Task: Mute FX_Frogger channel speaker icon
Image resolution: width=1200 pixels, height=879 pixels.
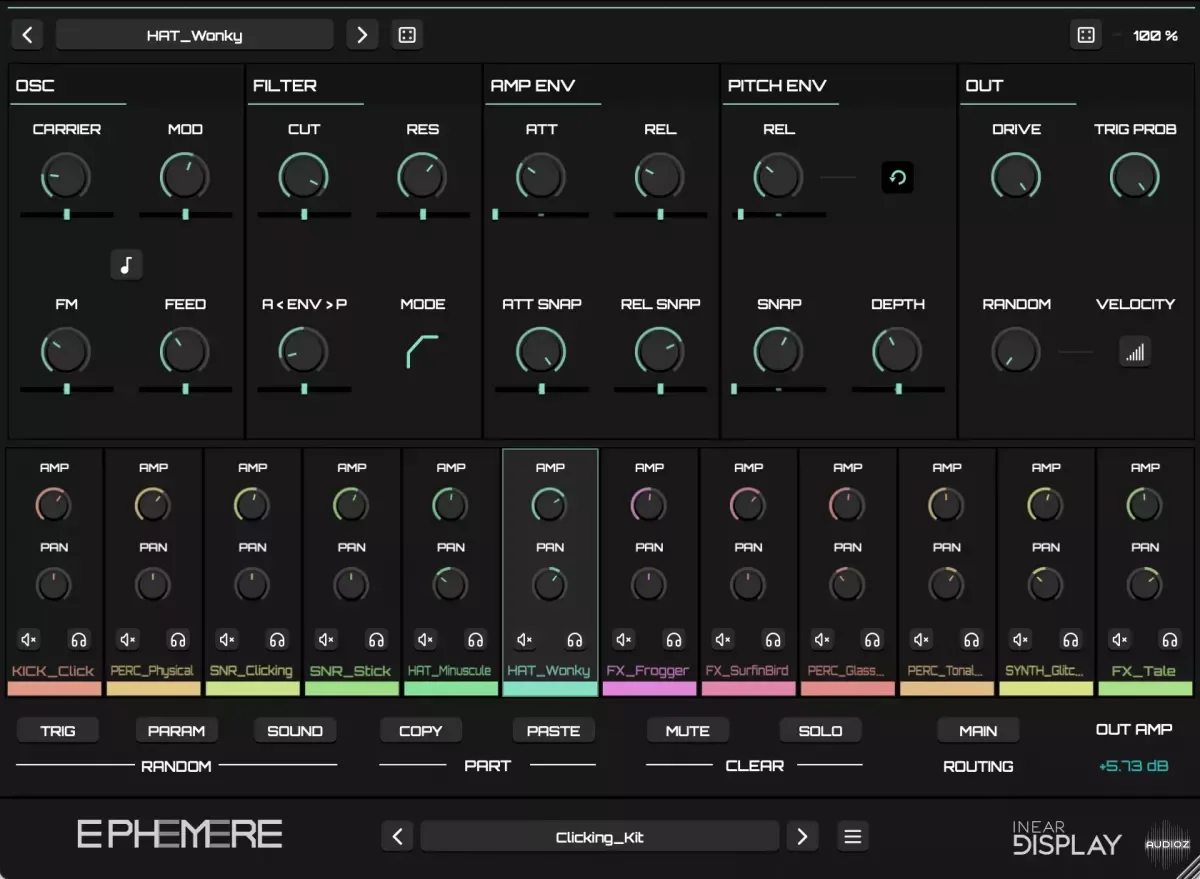Action: [624, 640]
